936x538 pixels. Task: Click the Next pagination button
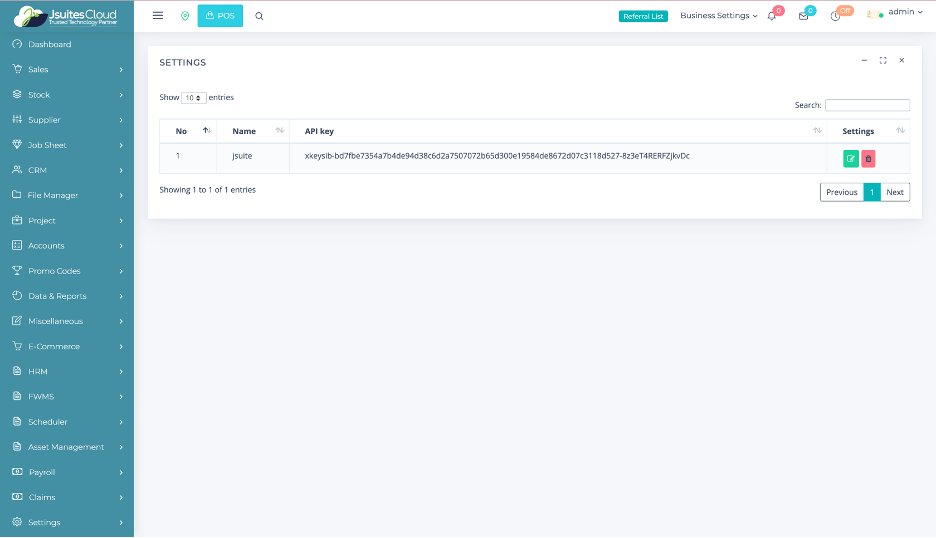point(895,192)
